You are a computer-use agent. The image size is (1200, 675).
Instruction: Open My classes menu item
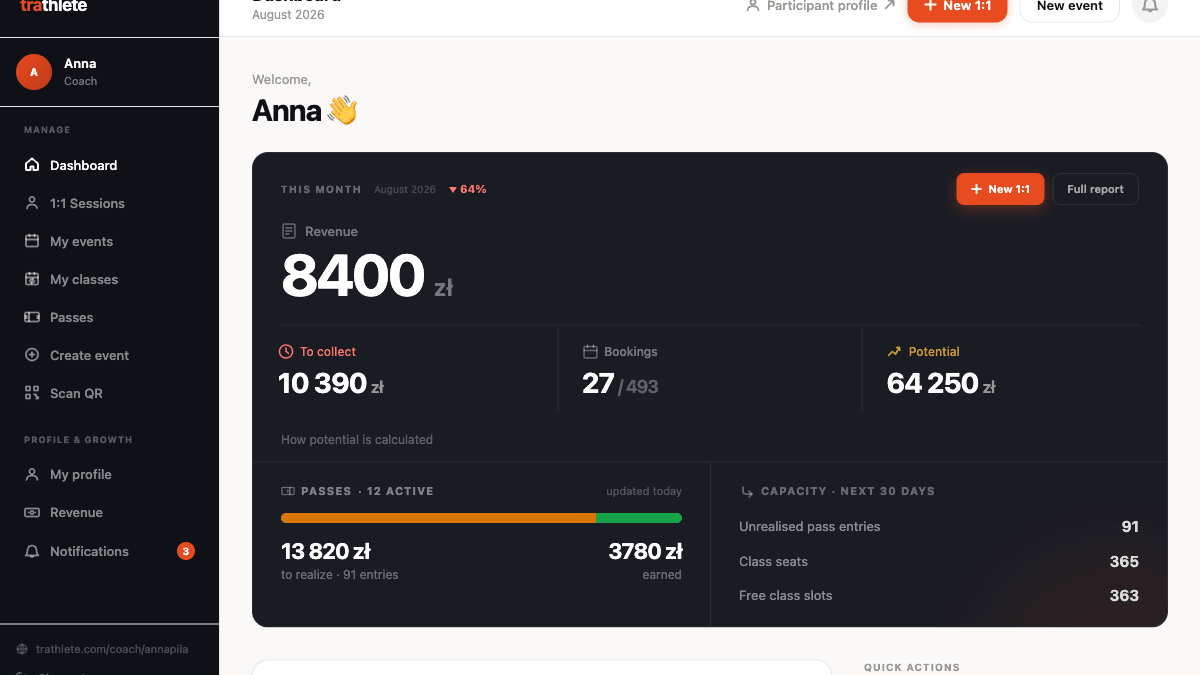[x=109, y=279]
